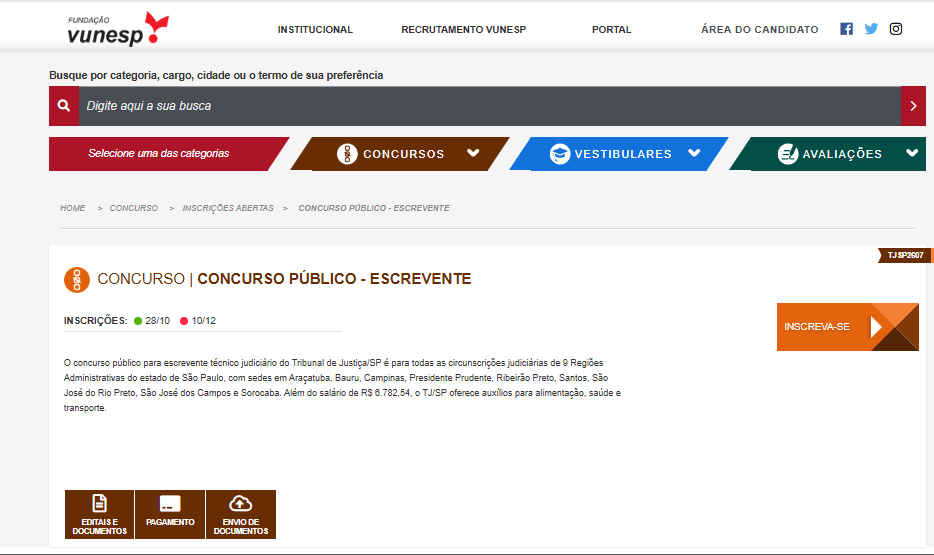This screenshot has height=555, width=934.
Task: Click the orange concurso icon beside title
Action: [x=77, y=280]
